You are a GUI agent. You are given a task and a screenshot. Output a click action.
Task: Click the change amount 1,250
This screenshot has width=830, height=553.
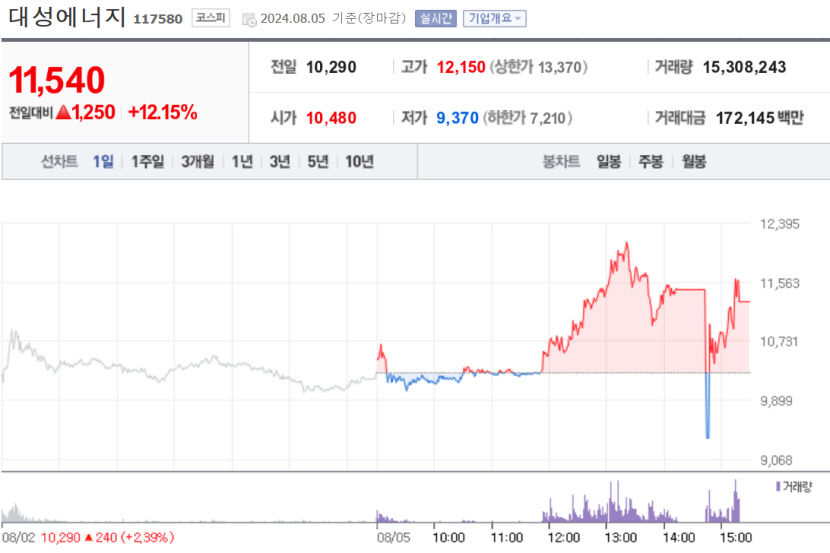(93, 112)
